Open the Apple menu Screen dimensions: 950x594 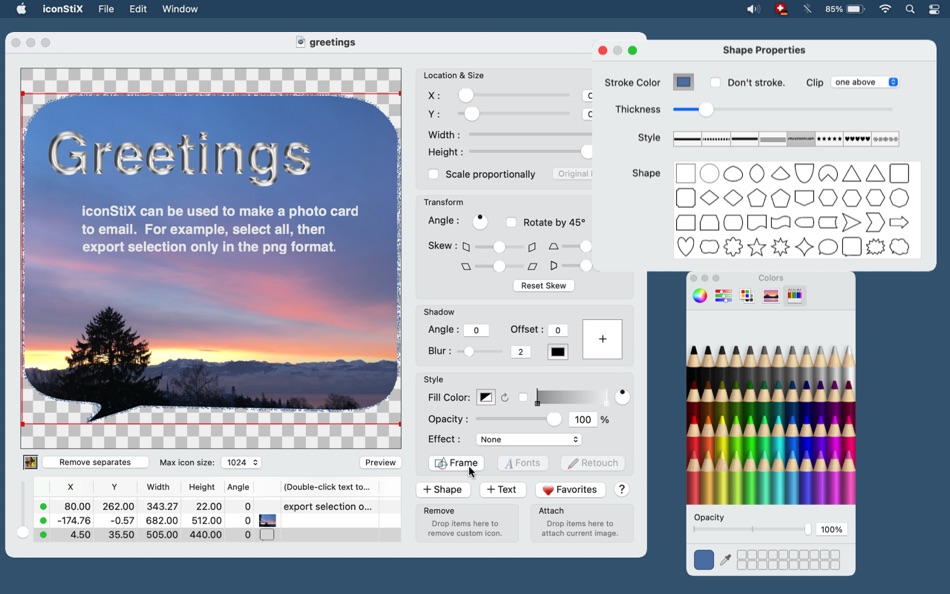[x=21, y=9]
